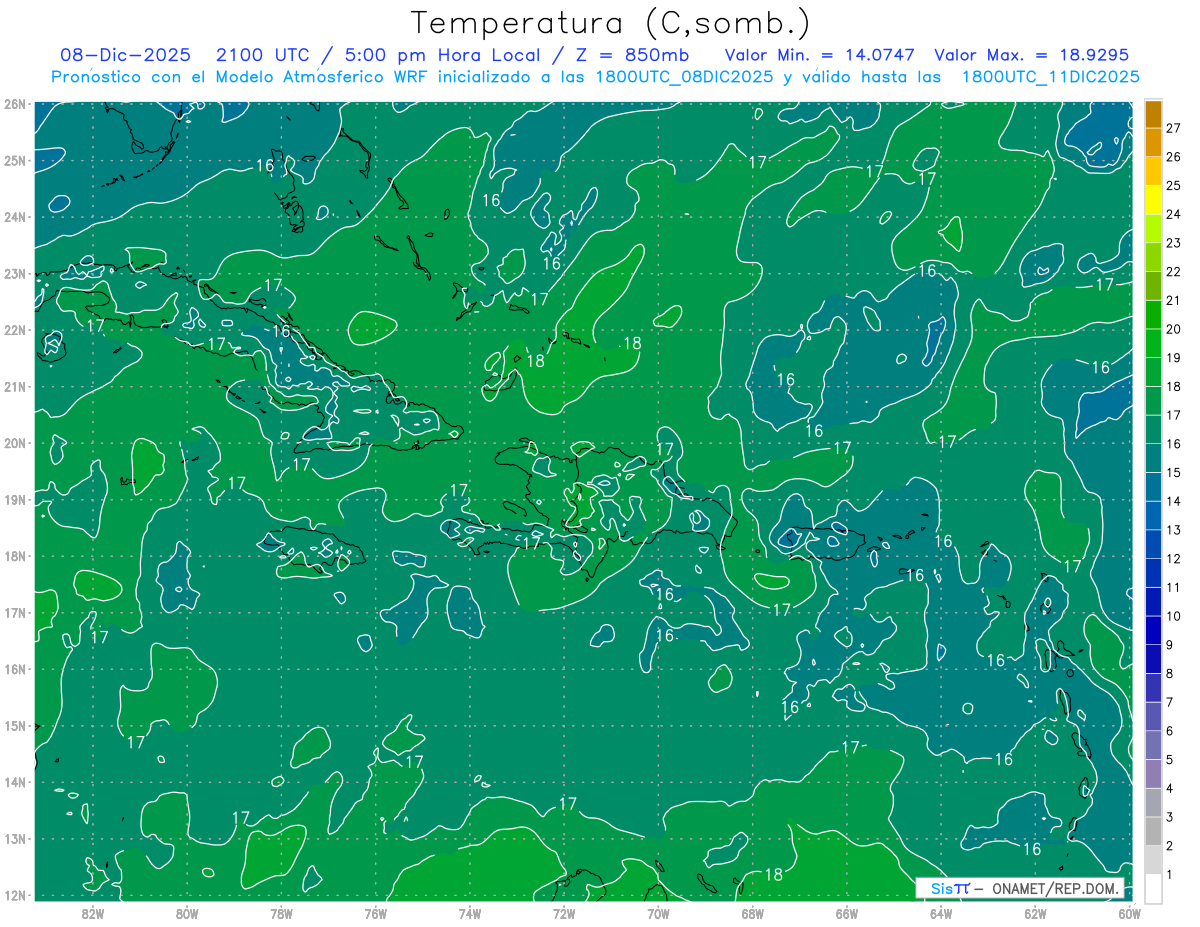This screenshot has height=927, width=1200.
Task: Click the 25N latitude label
Action: [15, 160]
